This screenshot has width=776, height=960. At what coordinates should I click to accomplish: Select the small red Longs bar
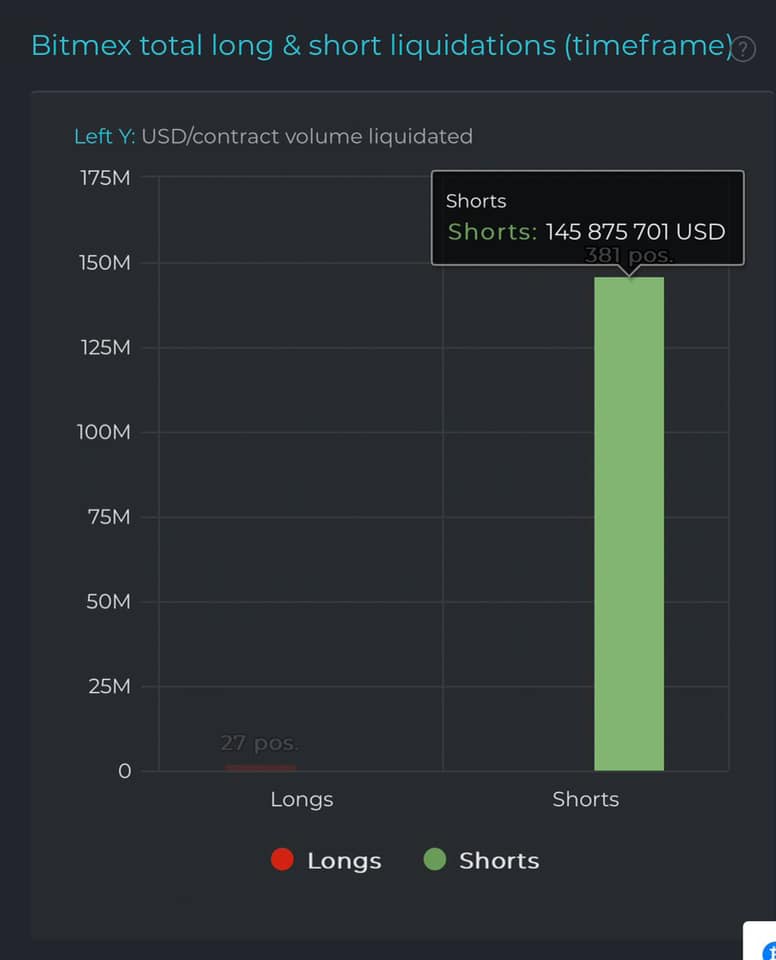coord(261,768)
